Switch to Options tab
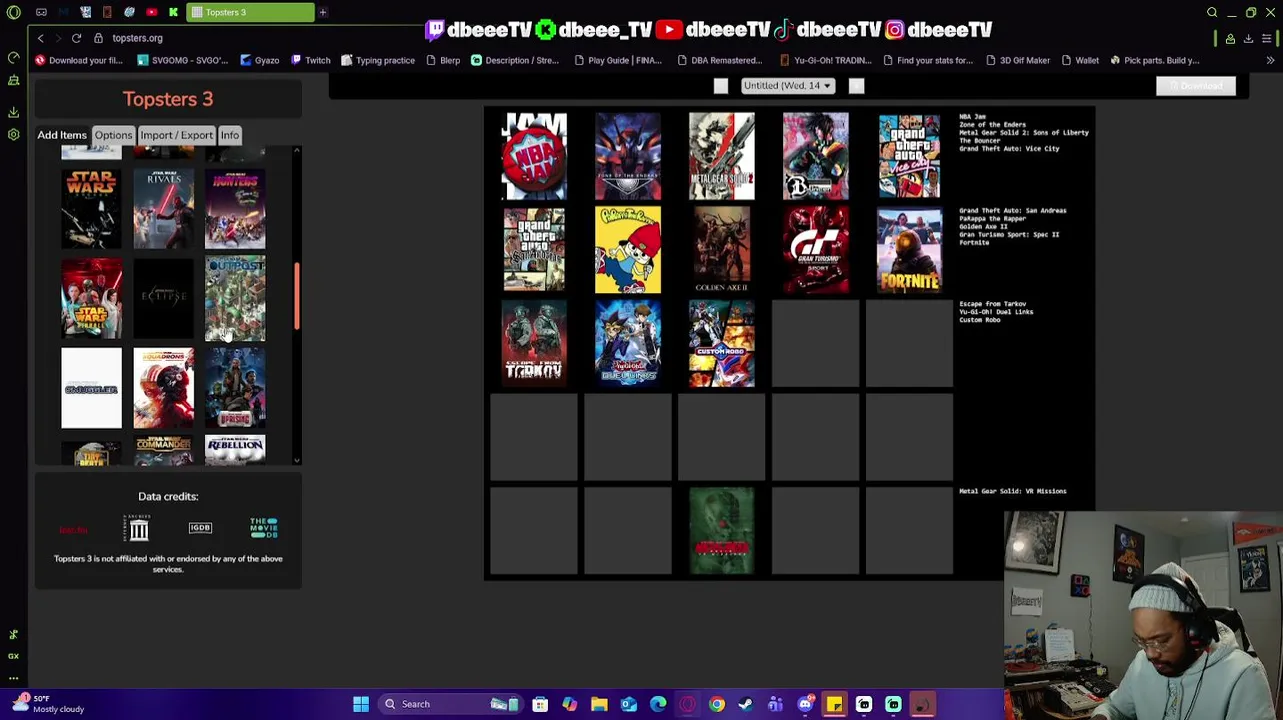 (x=113, y=135)
